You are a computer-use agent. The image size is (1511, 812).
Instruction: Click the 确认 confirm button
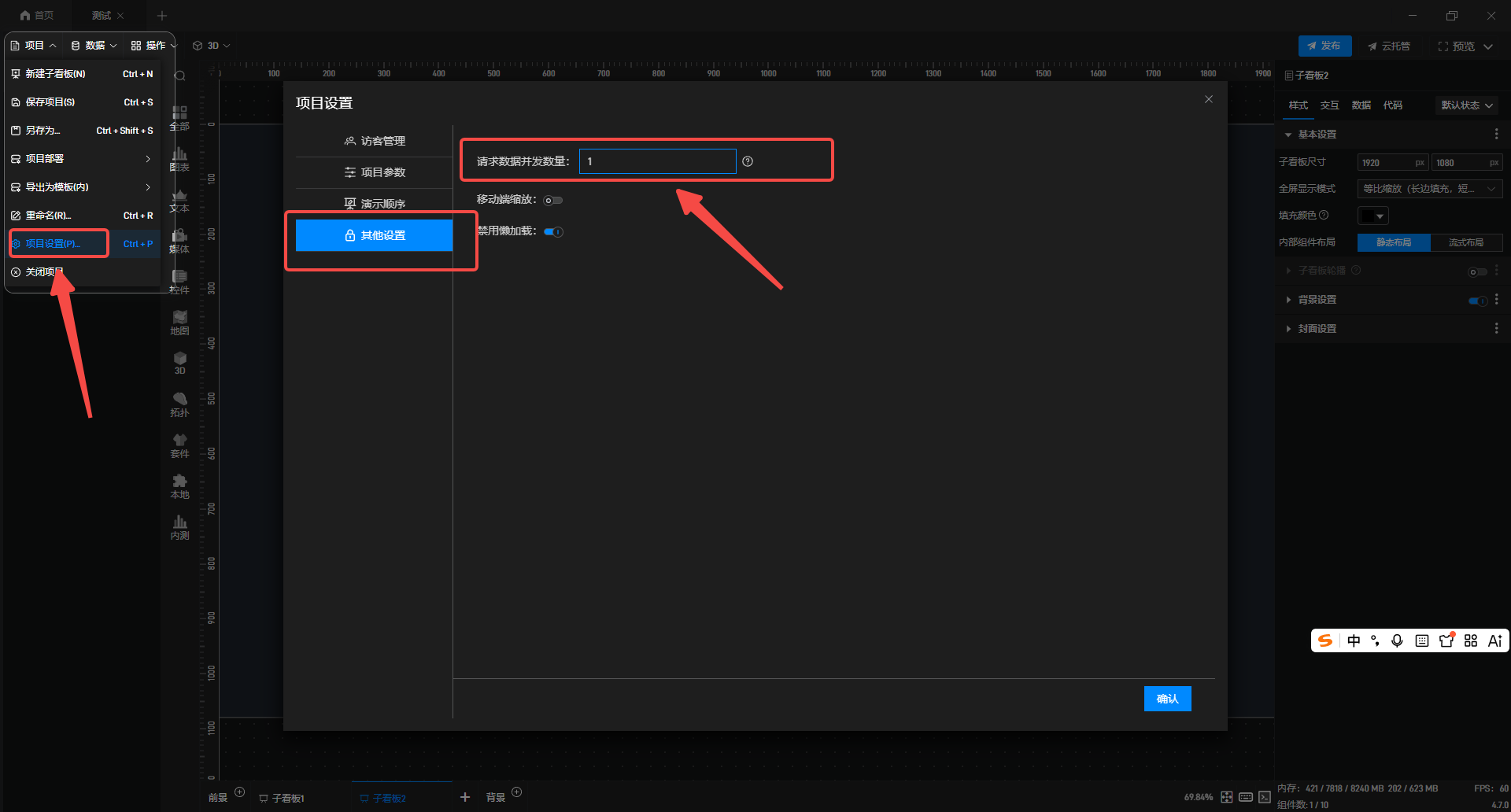coord(1167,699)
